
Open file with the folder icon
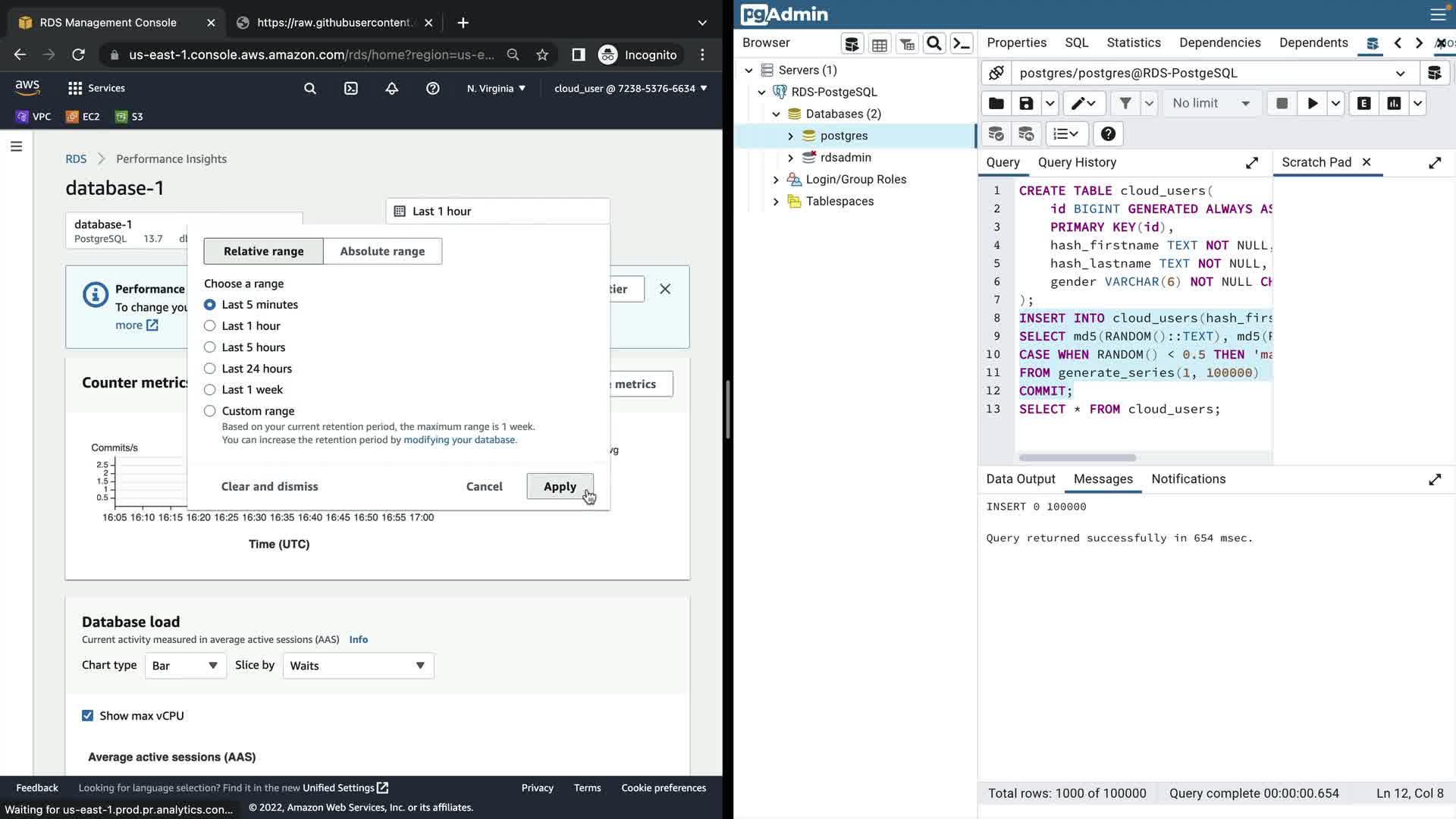click(996, 104)
